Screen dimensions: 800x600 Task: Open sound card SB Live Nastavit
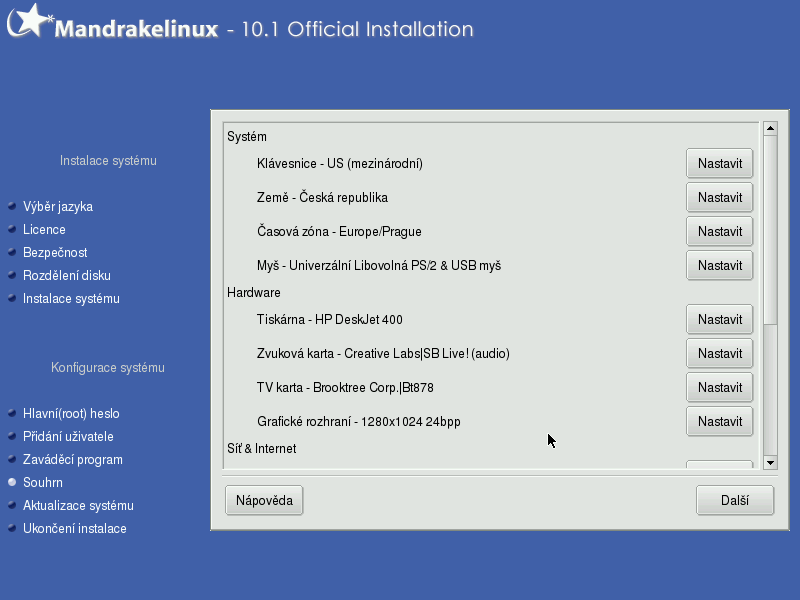tap(719, 354)
